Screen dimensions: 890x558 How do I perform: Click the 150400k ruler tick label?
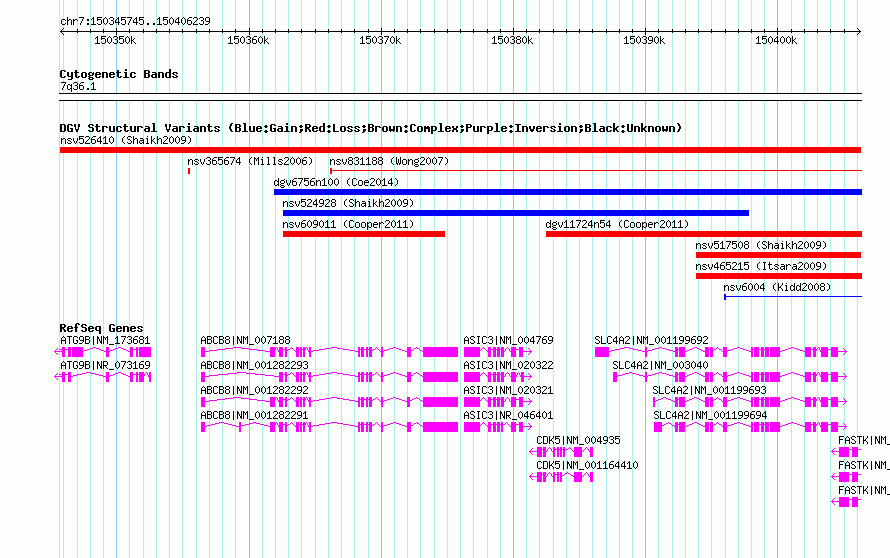(x=776, y=40)
